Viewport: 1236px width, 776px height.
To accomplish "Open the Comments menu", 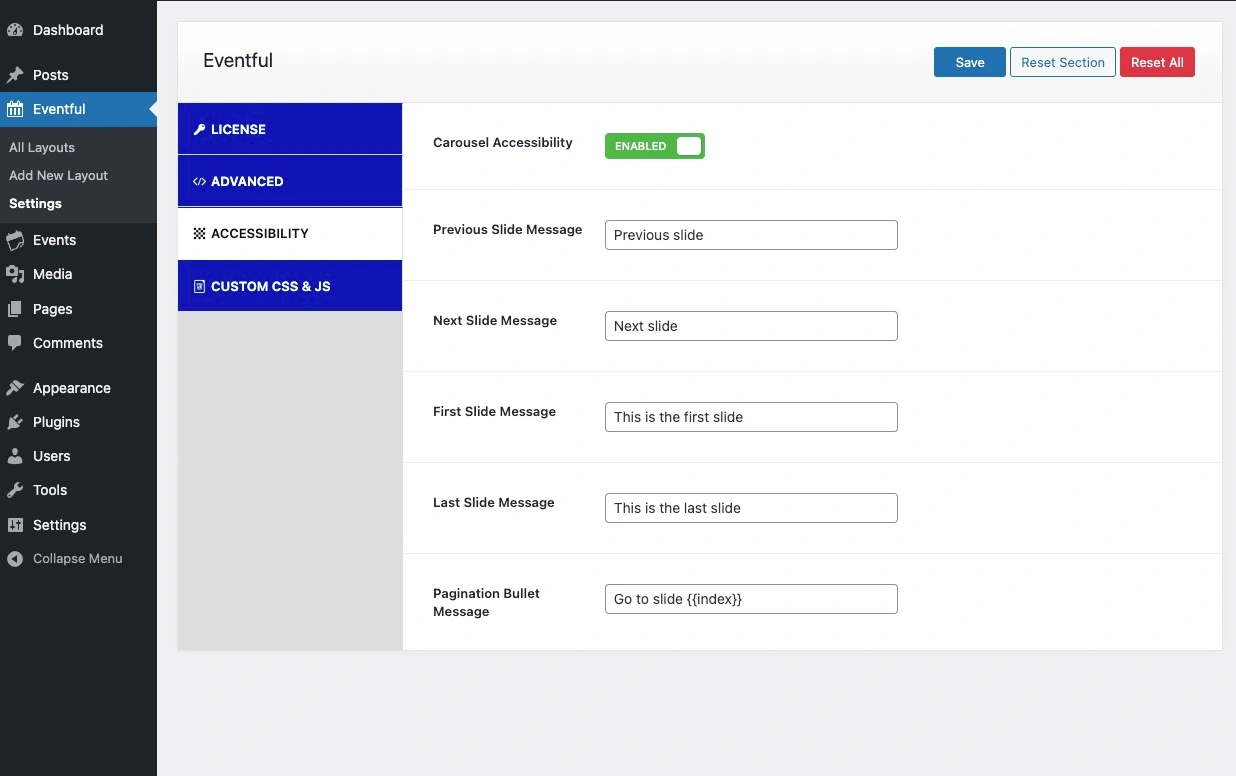I will [x=78, y=343].
